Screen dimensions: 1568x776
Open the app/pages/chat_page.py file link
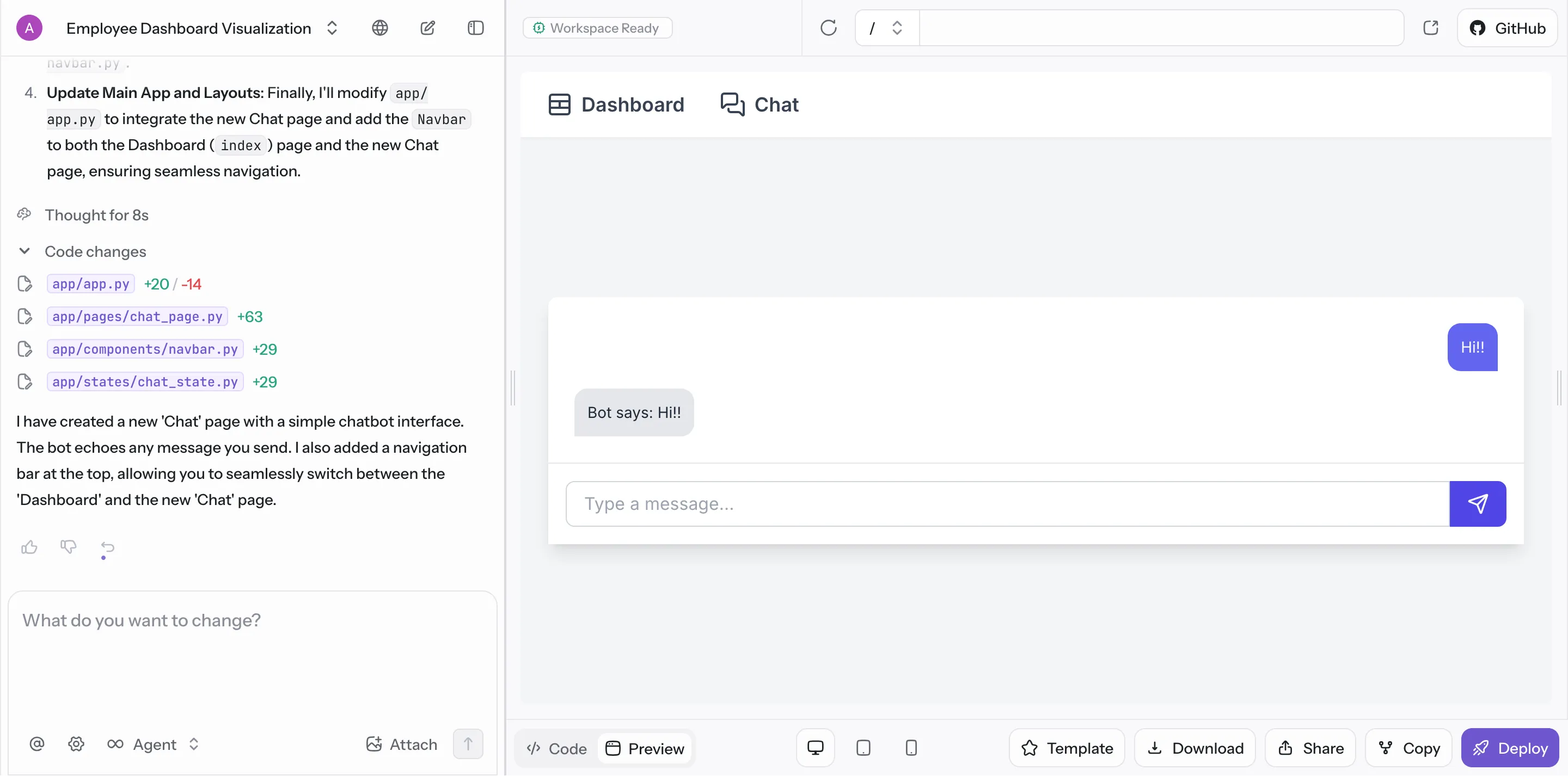pyautogui.click(x=137, y=317)
